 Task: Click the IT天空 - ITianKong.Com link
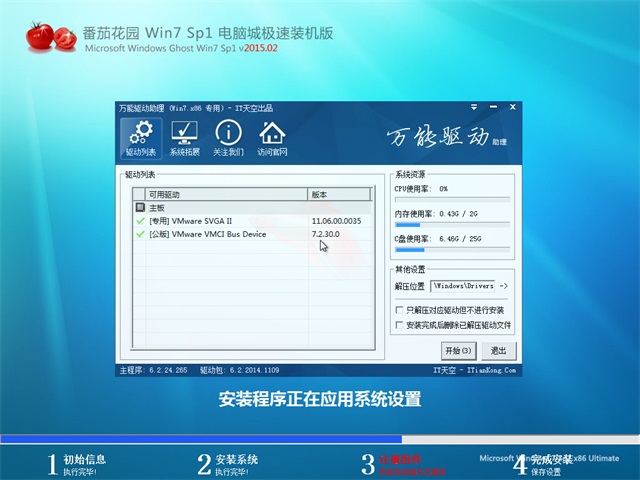pyautogui.click(x=474, y=370)
